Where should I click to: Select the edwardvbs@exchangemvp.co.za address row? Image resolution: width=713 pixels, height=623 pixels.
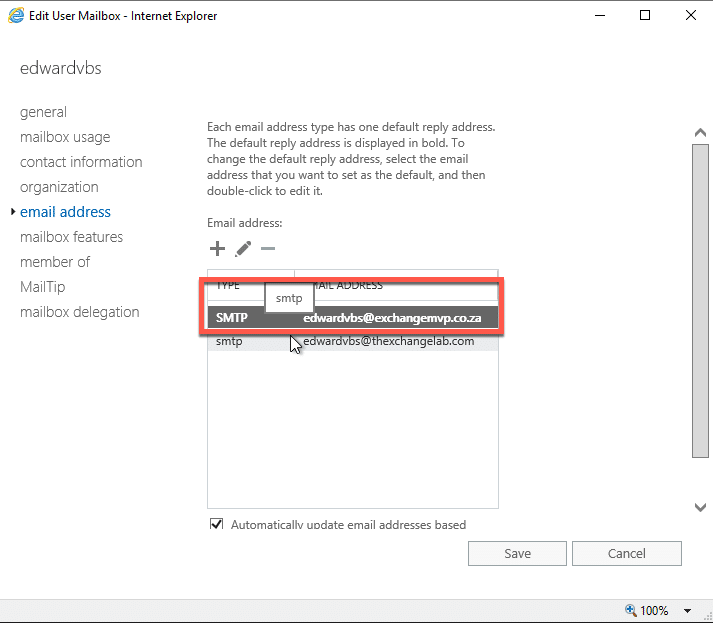353,317
